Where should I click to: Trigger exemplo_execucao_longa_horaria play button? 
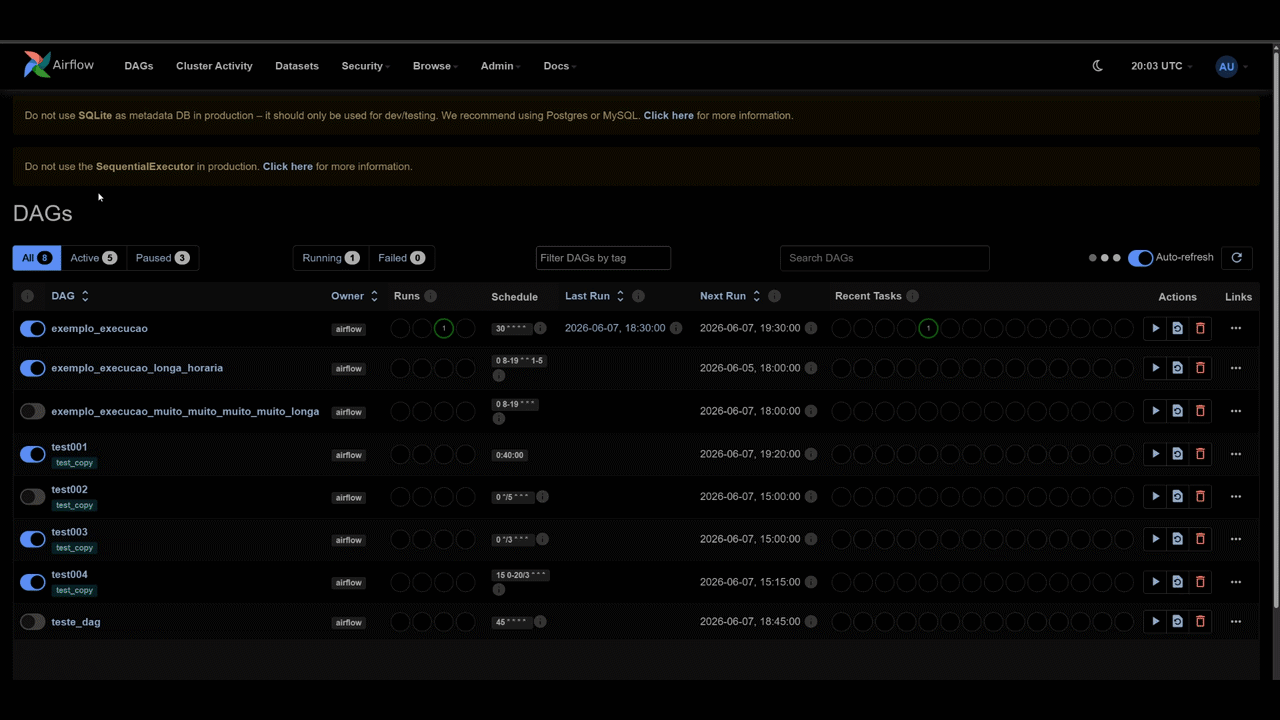point(1155,368)
